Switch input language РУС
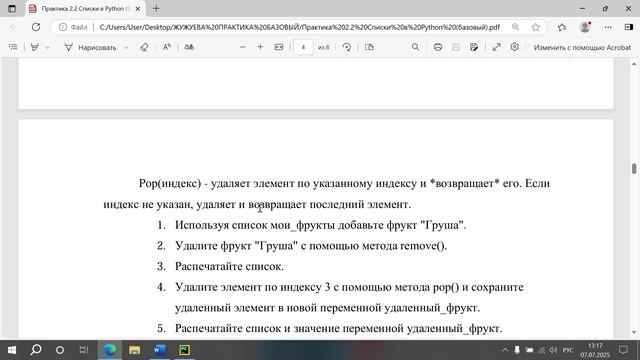640x360 pixels. (568, 350)
